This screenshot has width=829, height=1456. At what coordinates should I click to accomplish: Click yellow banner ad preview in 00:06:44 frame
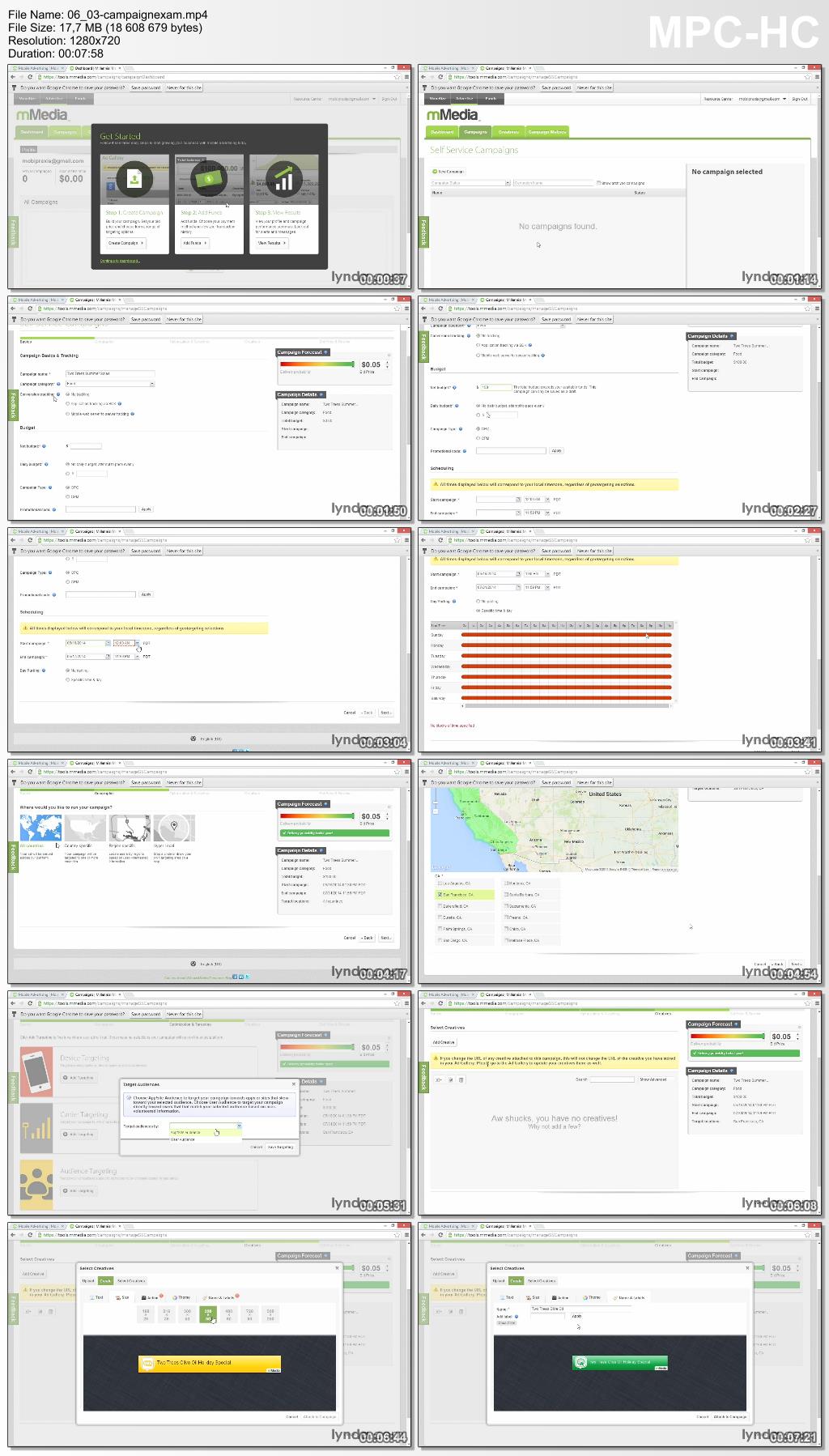pos(210,1364)
